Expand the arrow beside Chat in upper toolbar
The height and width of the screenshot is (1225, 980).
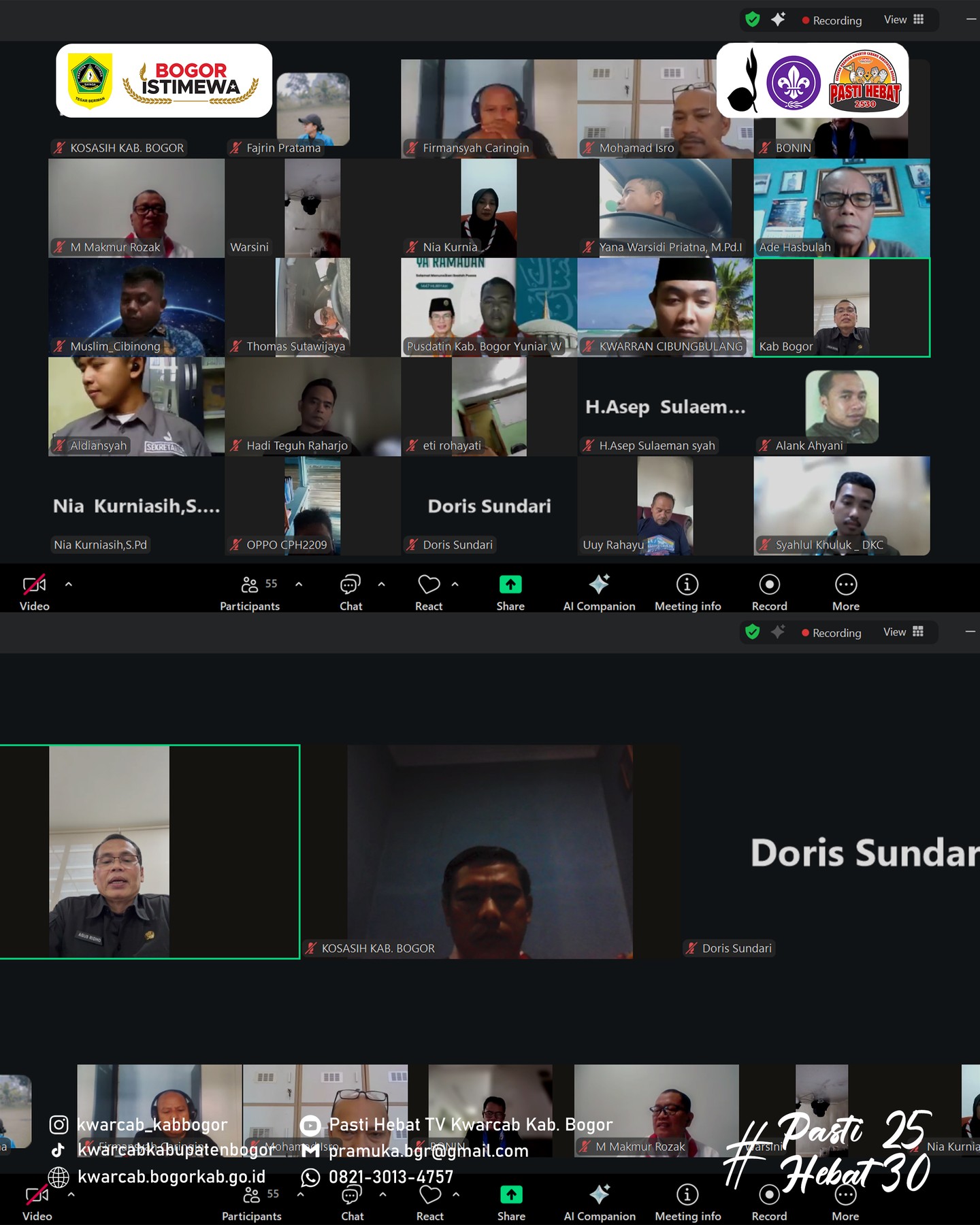coord(382,584)
